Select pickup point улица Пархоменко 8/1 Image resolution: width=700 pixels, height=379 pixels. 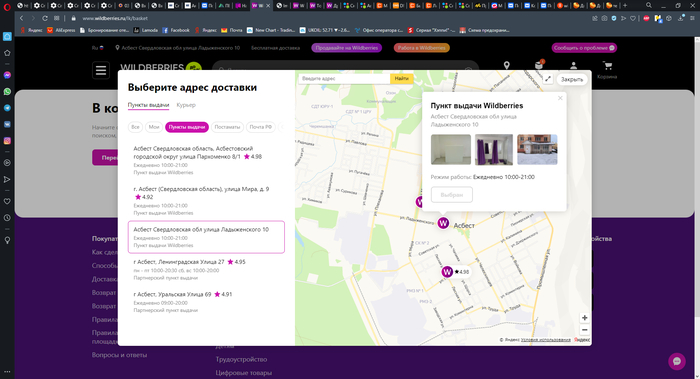(x=206, y=160)
